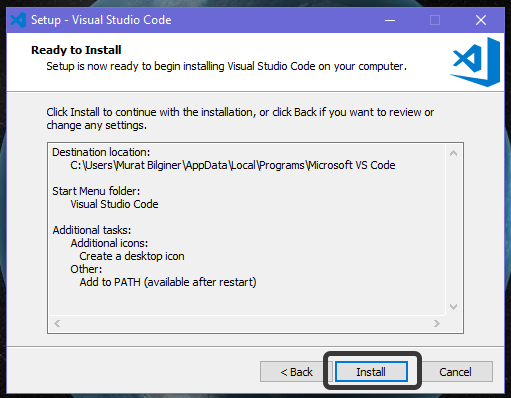The image size is (511, 398).
Task: Click the small VS Code icon in title bar
Action: (18, 20)
